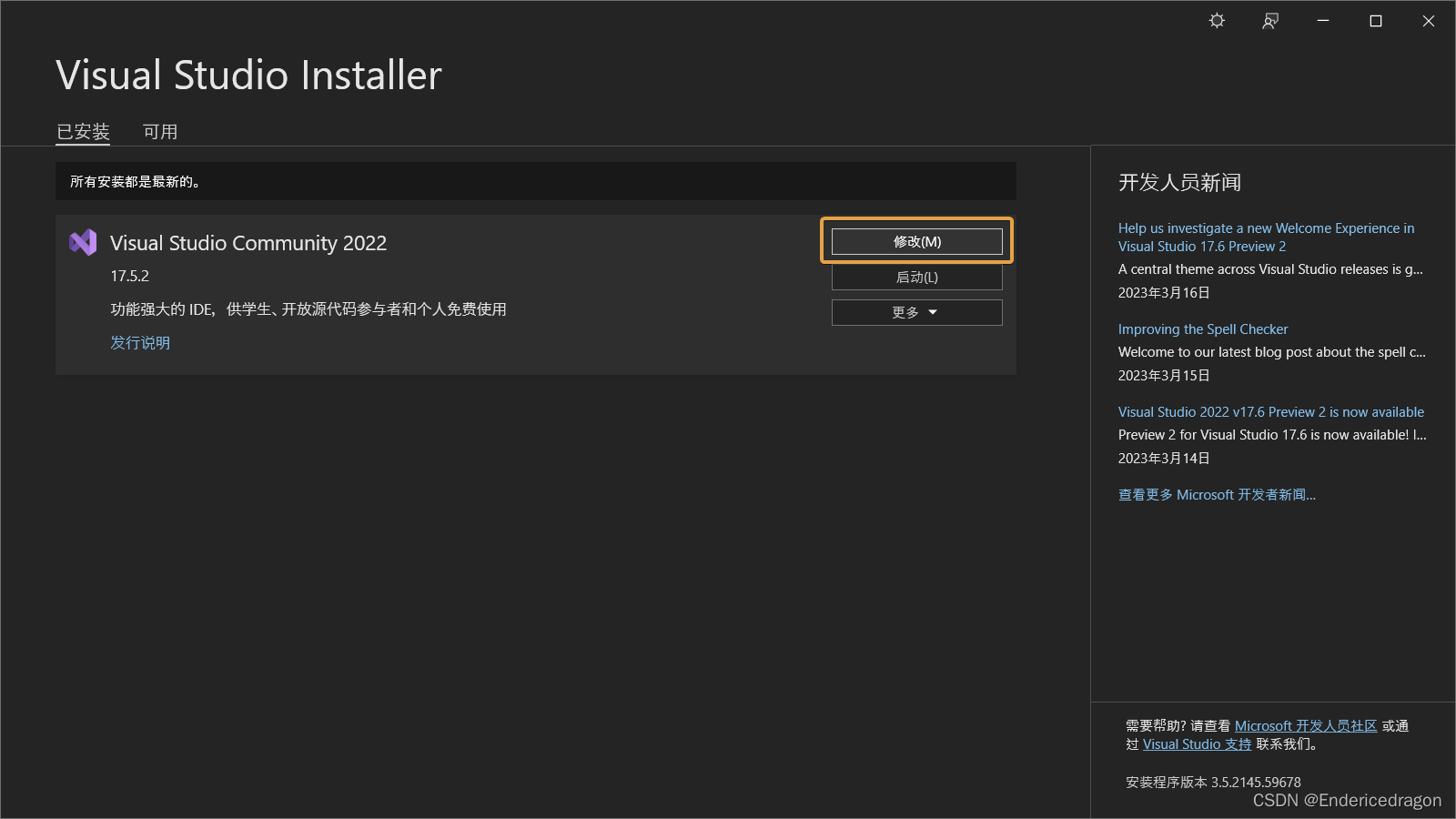
Task: Click the Visual Studio Community 2022 title text
Action: point(248,242)
